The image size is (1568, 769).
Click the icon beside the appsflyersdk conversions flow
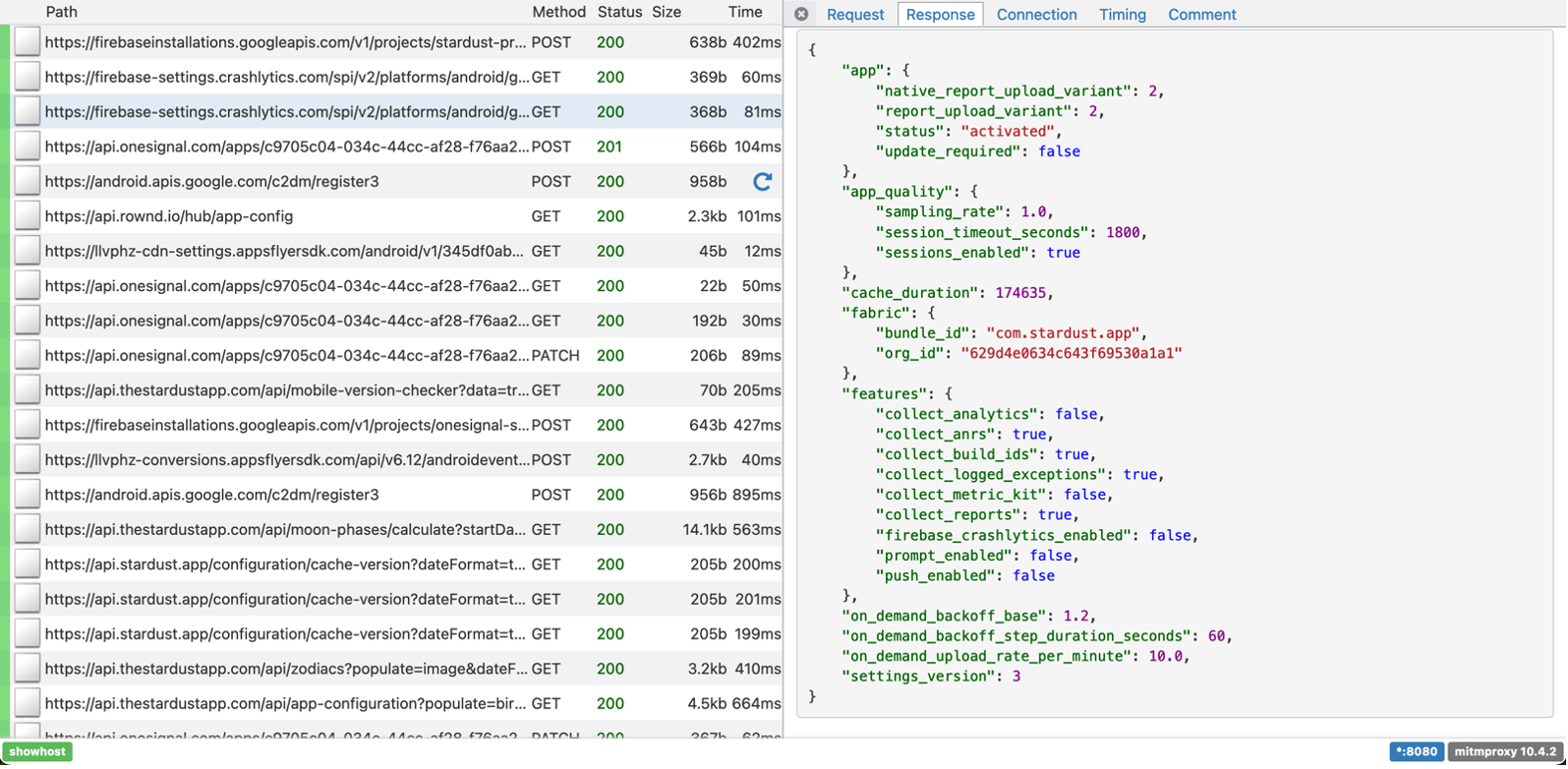pos(28,460)
